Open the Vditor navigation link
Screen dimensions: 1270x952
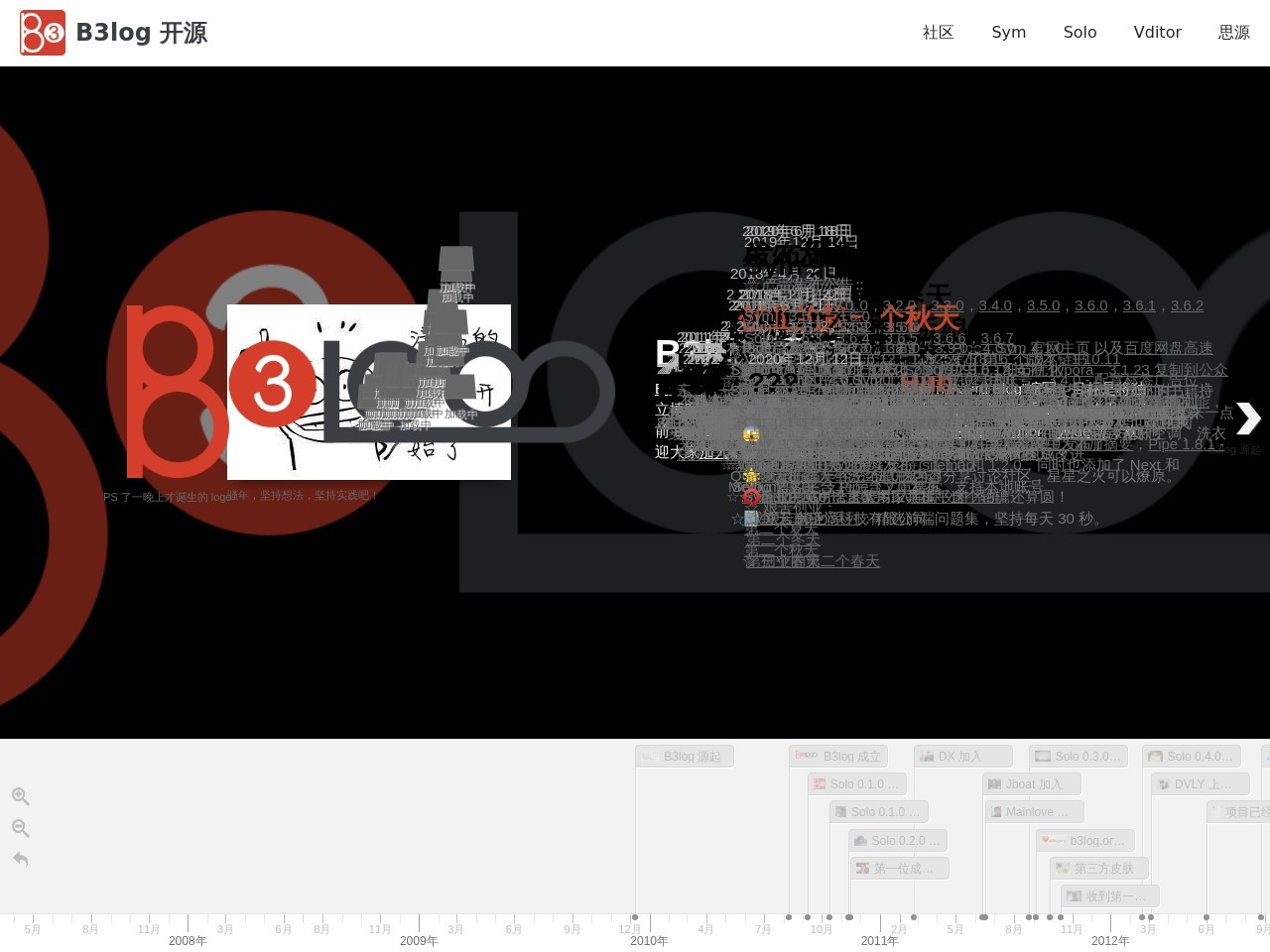point(1157,33)
